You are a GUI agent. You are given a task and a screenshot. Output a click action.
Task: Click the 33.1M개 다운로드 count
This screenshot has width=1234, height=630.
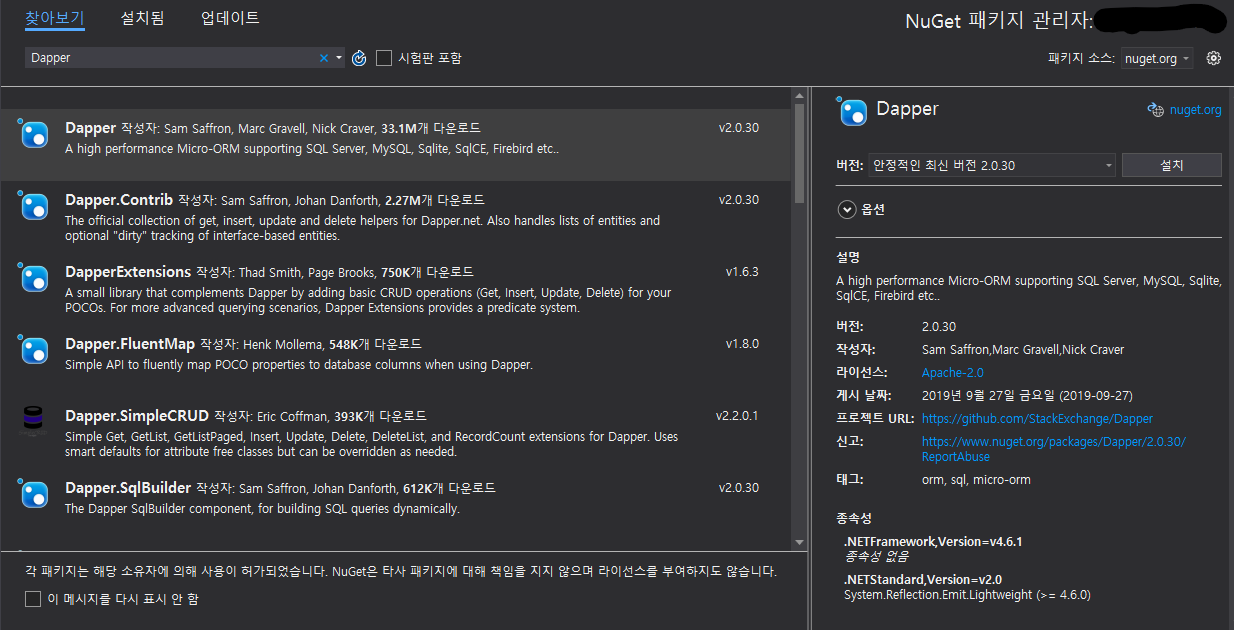[x=430, y=128]
